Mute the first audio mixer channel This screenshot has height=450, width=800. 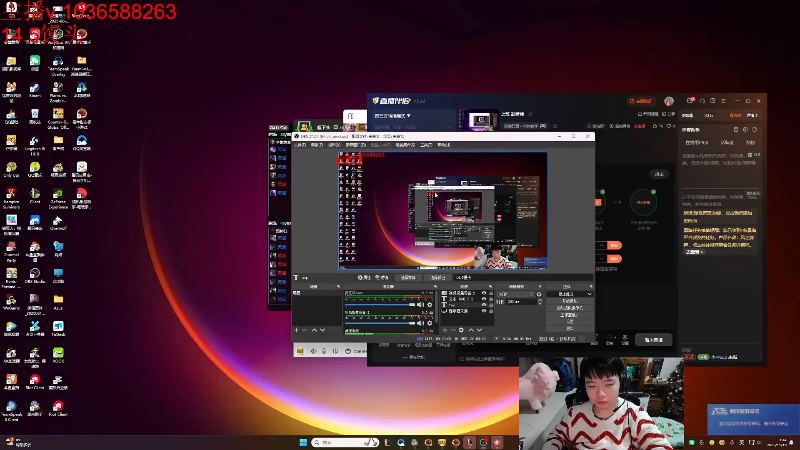pos(420,305)
